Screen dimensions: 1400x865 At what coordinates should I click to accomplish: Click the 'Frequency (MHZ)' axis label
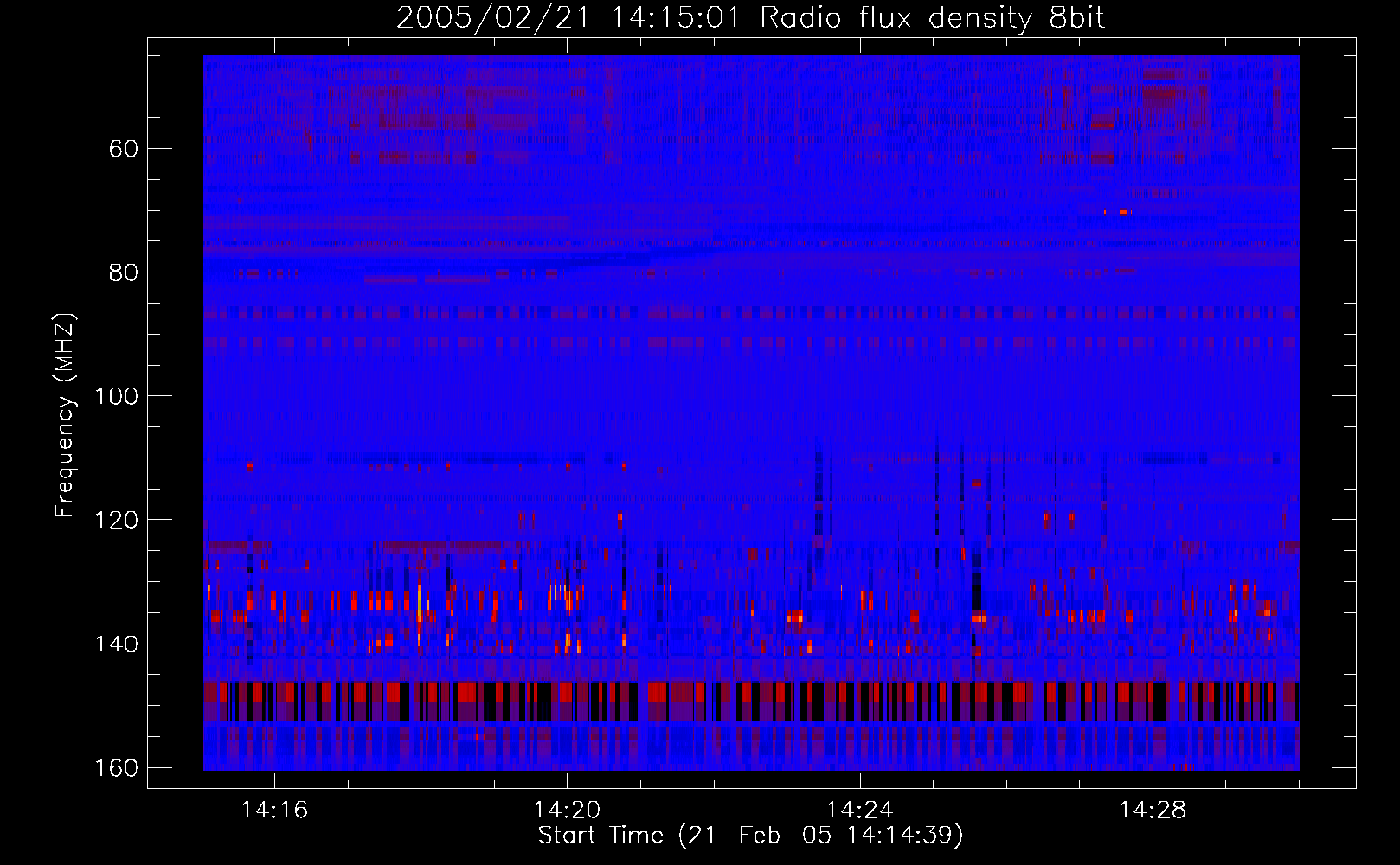(x=65, y=414)
